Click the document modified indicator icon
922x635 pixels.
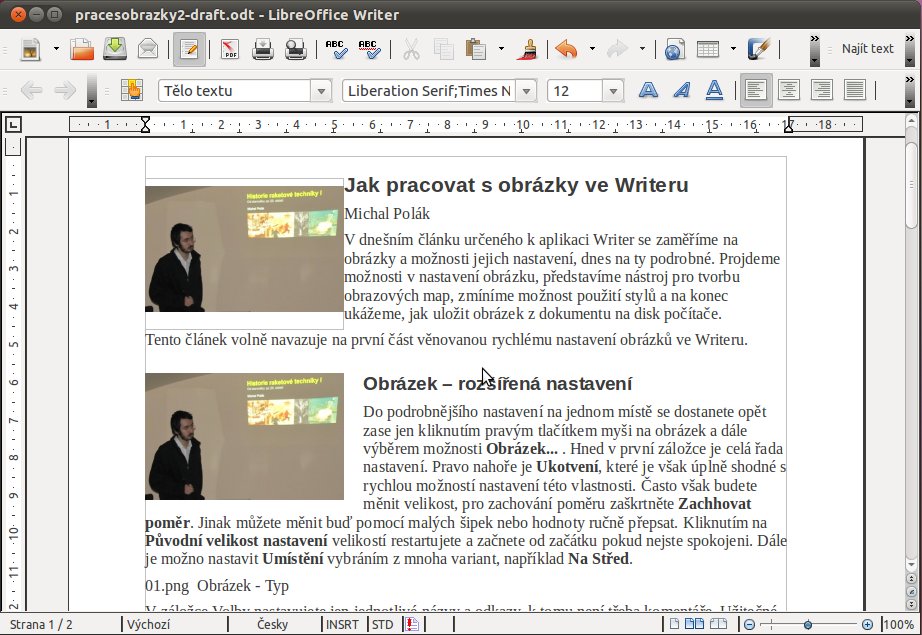coord(412,624)
